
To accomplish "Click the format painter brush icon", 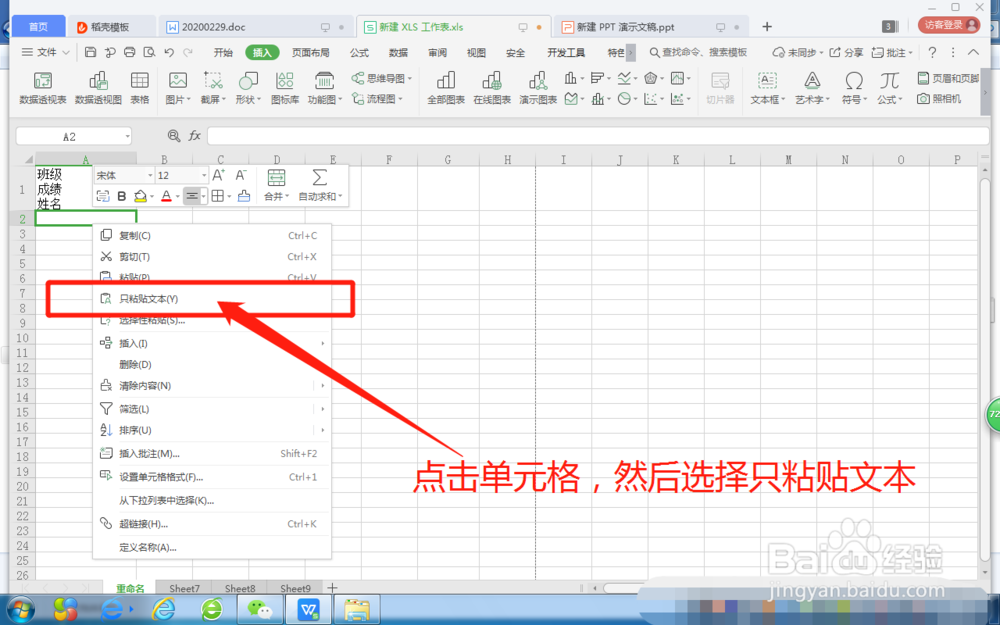I will pos(244,196).
